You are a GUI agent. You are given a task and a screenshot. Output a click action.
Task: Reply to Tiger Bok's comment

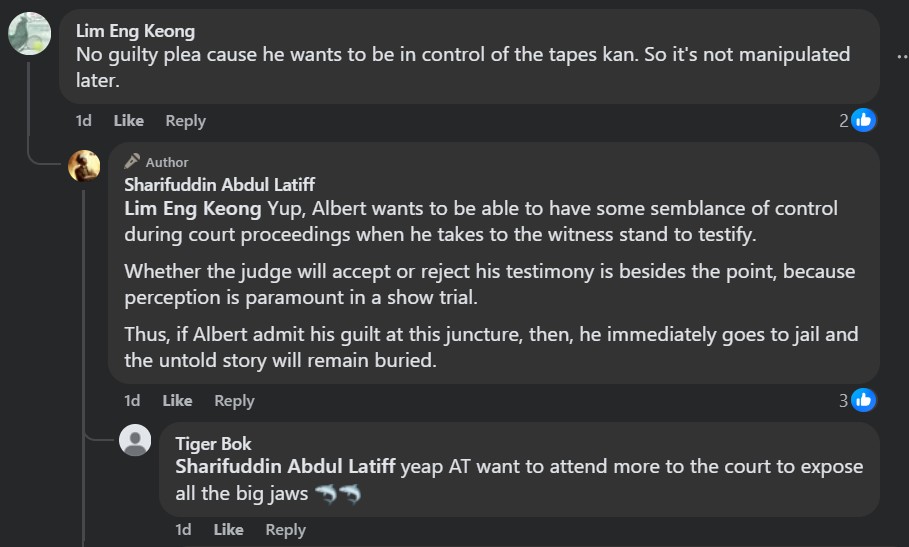[285, 529]
